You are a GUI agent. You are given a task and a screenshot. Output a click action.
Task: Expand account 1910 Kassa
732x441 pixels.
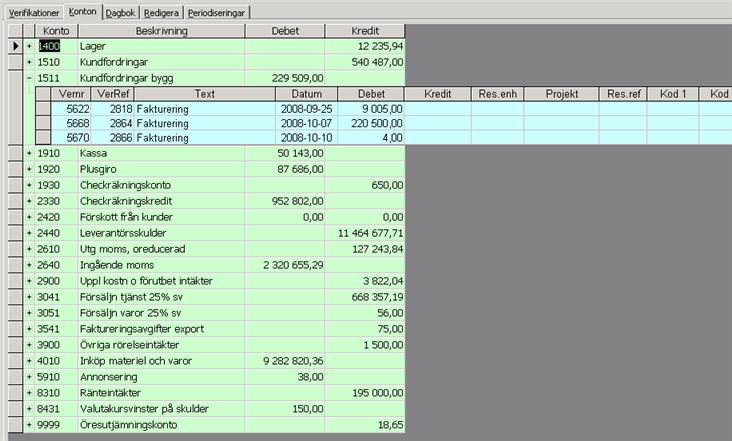coord(29,153)
